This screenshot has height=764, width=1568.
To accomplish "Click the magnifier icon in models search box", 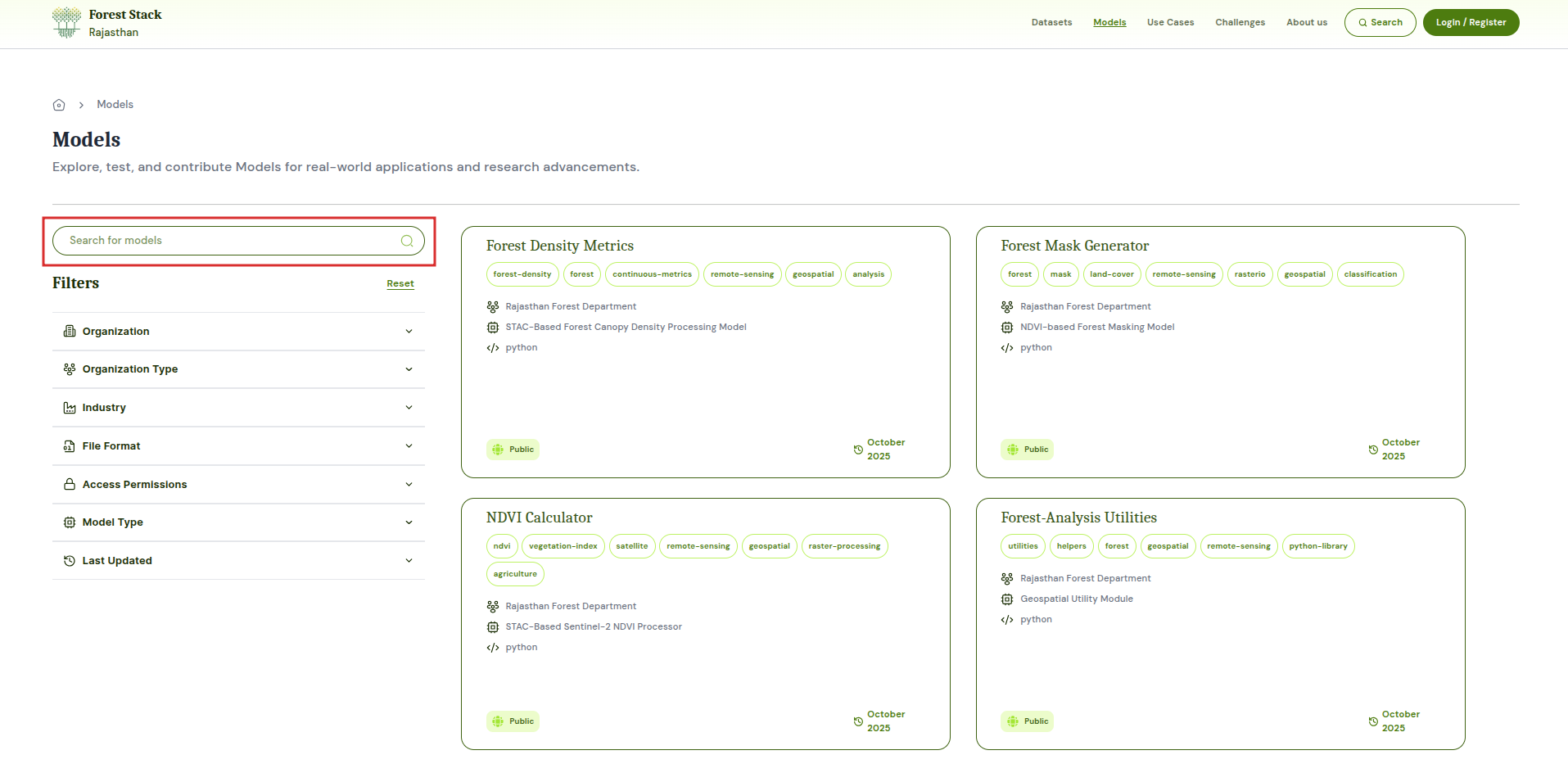I will tap(406, 241).
